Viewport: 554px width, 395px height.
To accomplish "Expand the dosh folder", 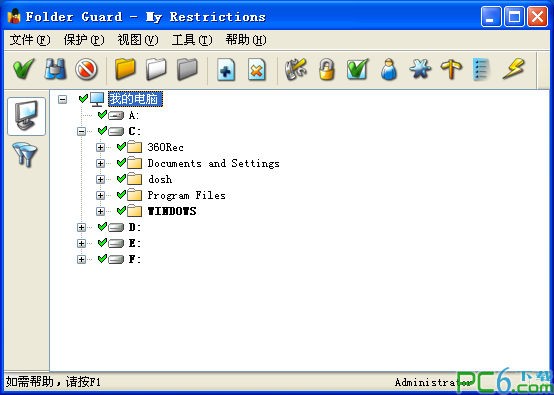I will pos(100,179).
